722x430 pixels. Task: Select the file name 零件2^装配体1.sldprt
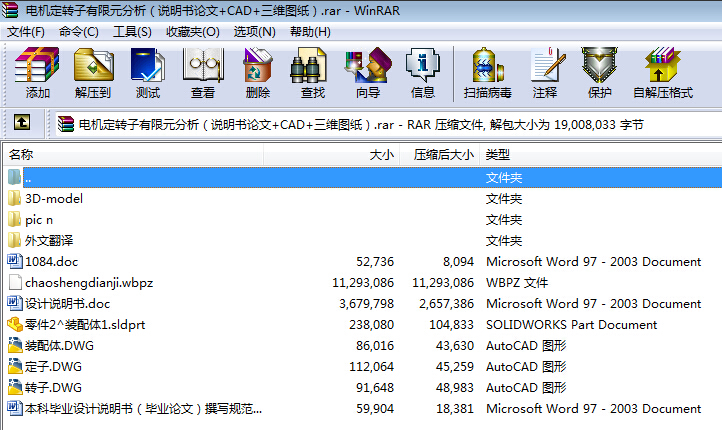pyautogui.click(x=85, y=325)
